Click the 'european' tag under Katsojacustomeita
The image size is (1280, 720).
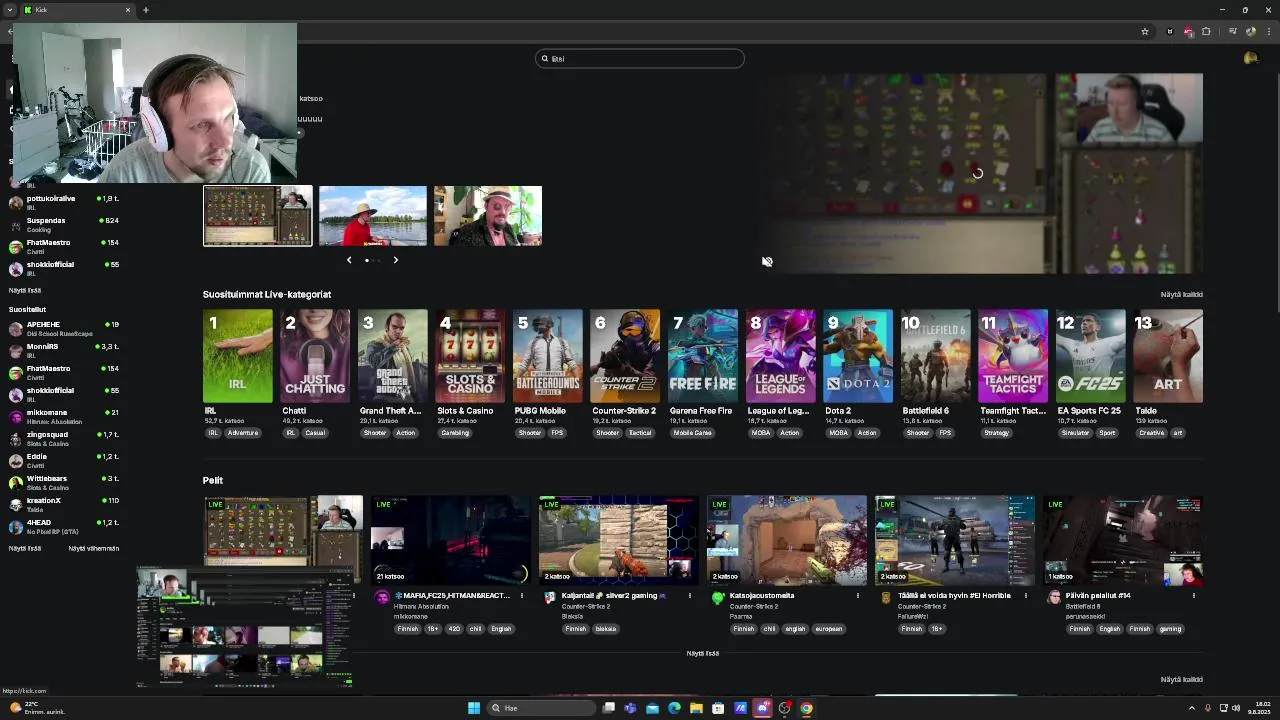click(829, 629)
